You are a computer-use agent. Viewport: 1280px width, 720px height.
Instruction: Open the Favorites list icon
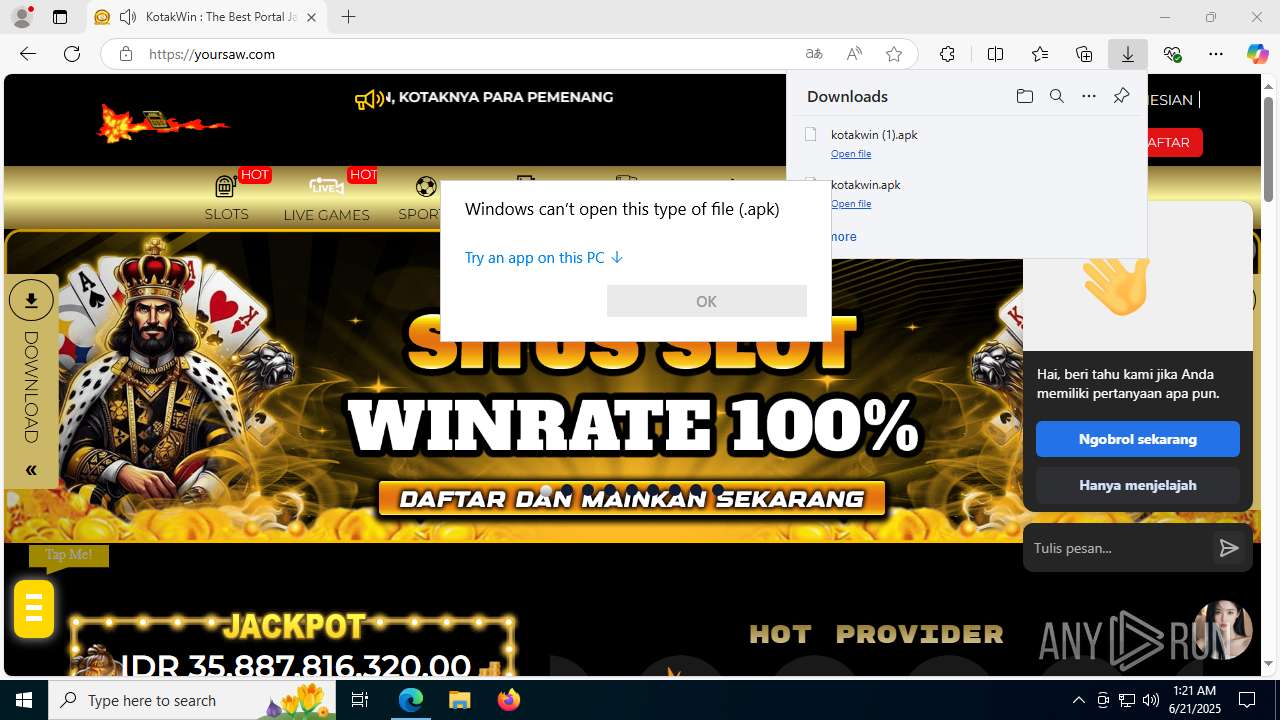click(1040, 54)
